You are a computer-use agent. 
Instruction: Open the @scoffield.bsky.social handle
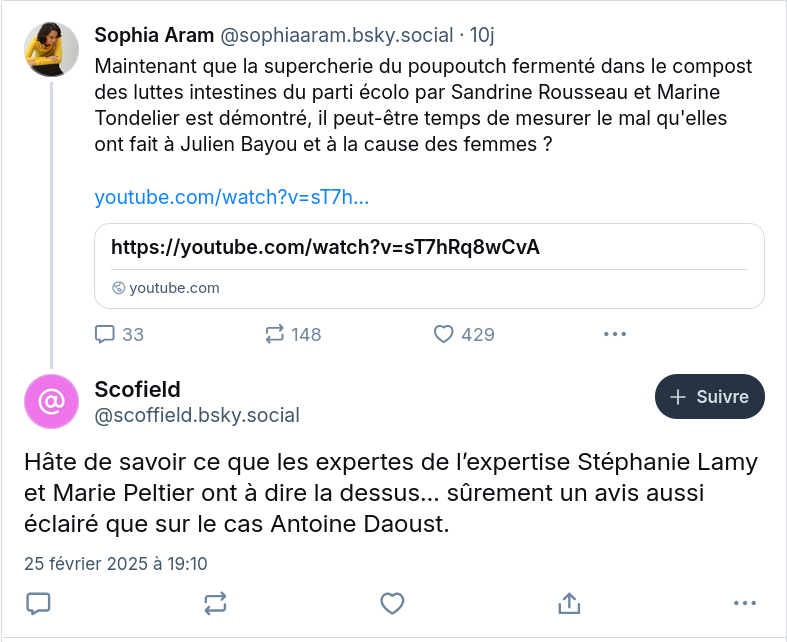(x=196, y=415)
